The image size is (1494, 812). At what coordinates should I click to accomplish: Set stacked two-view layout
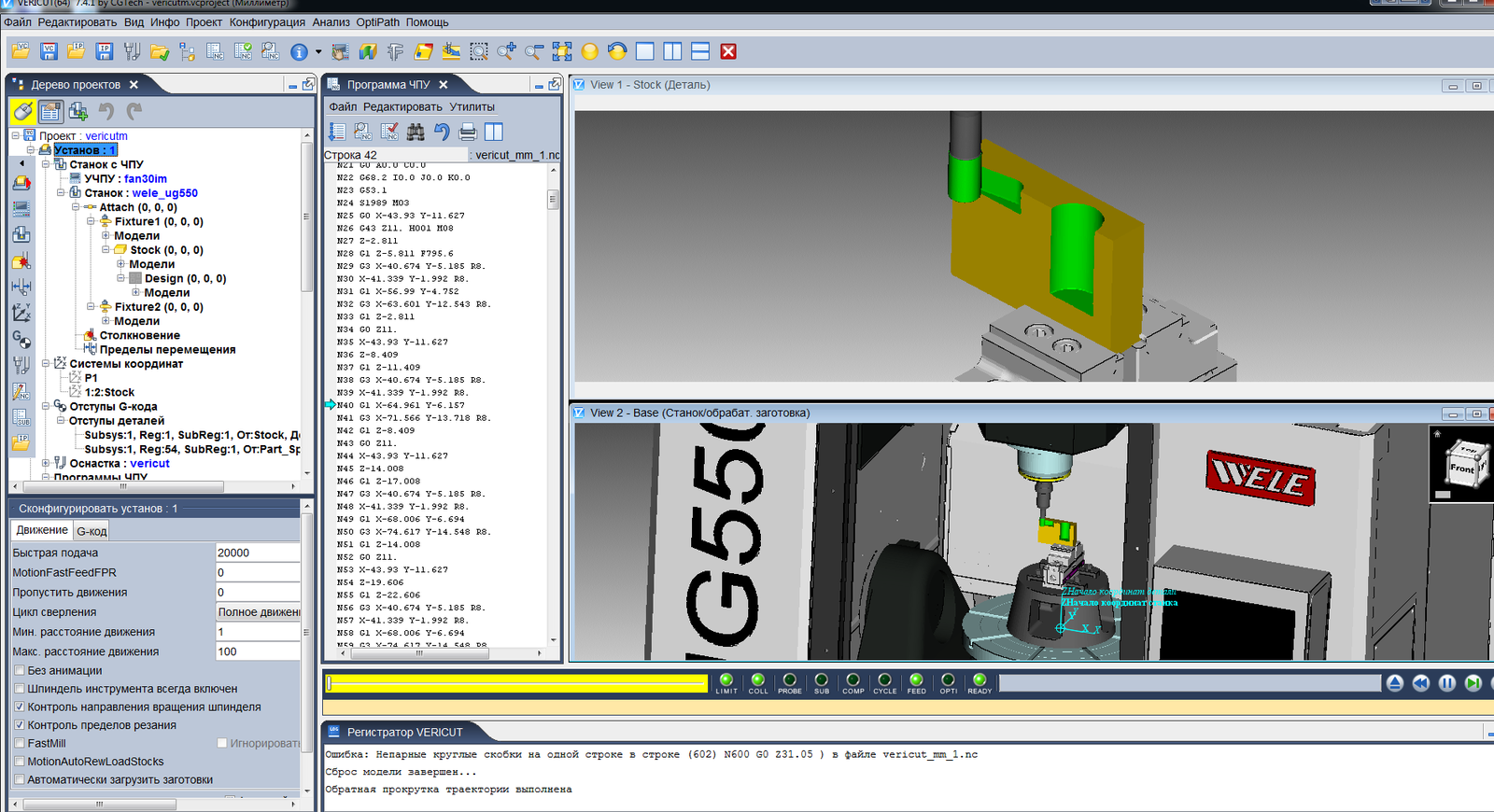tap(700, 51)
